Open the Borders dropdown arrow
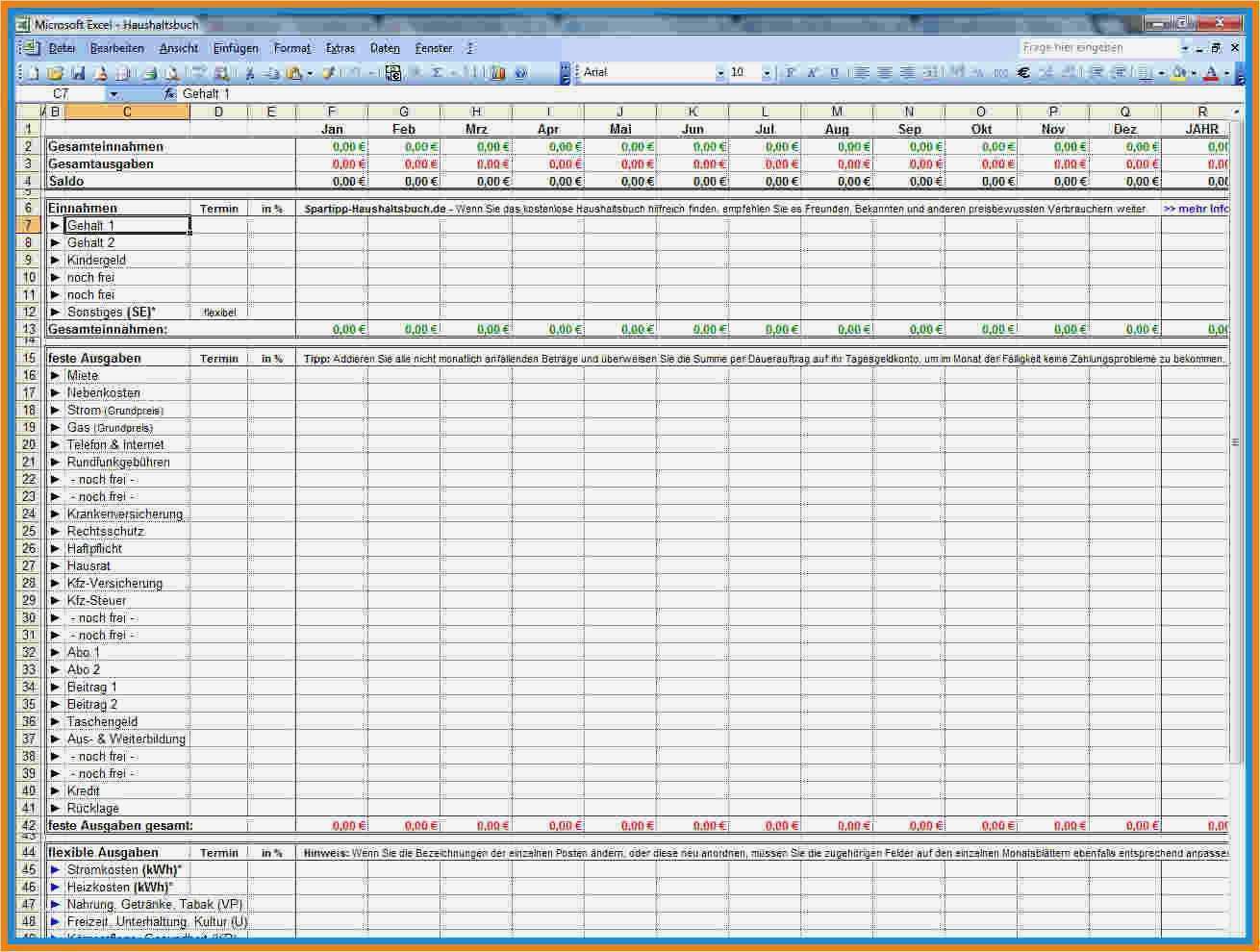 pyautogui.click(x=1161, y=73)
